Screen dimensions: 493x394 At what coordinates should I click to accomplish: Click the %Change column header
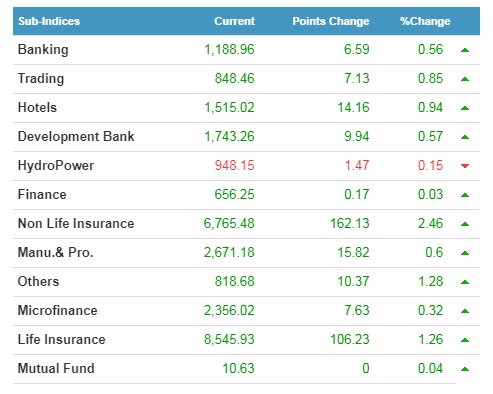[425, 21]
